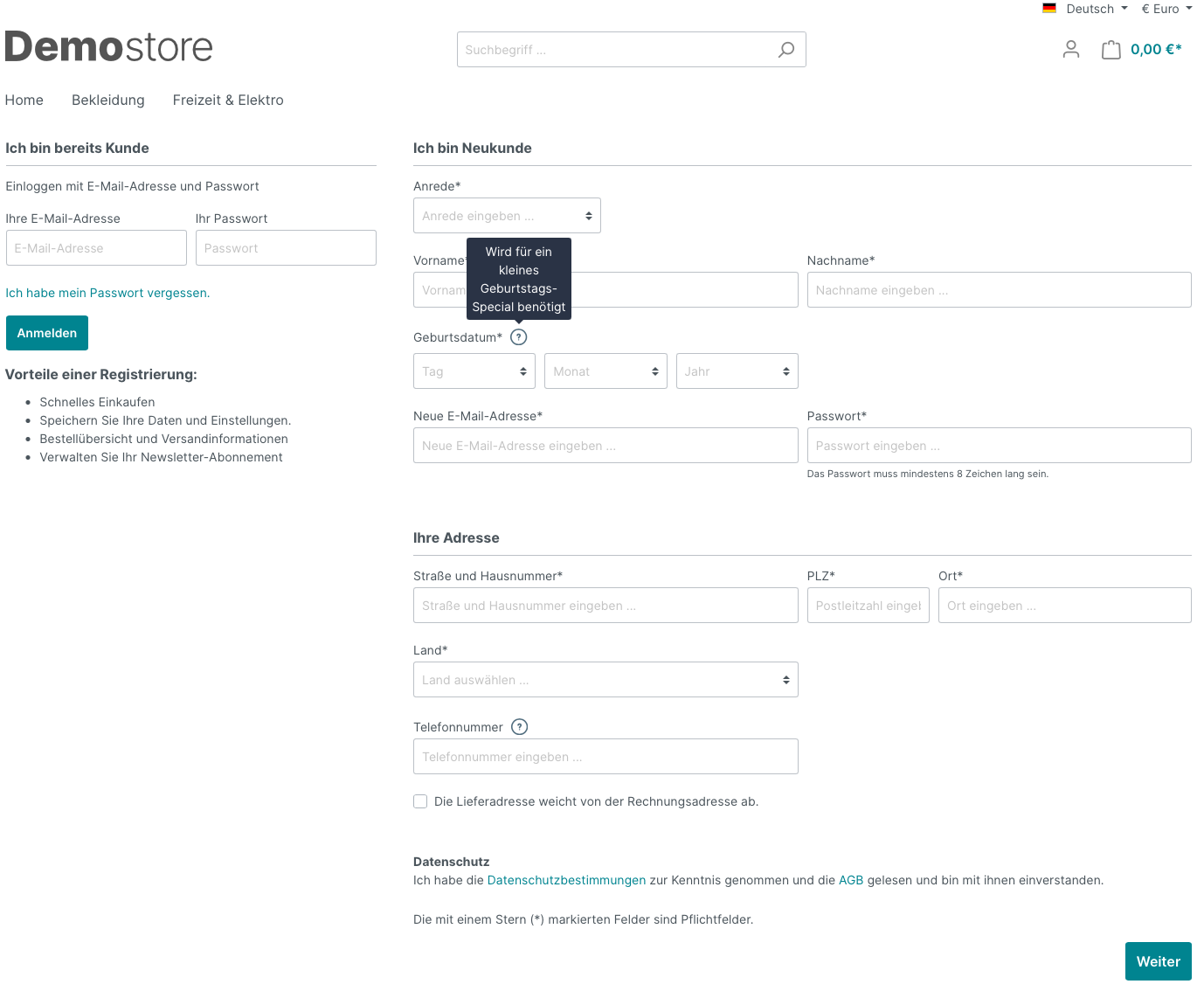The width and height of the screenshot is (1204, 991).
Task: Open the Tag birthday dropdown
Action: pyautogui.click(x=474, y=371)
